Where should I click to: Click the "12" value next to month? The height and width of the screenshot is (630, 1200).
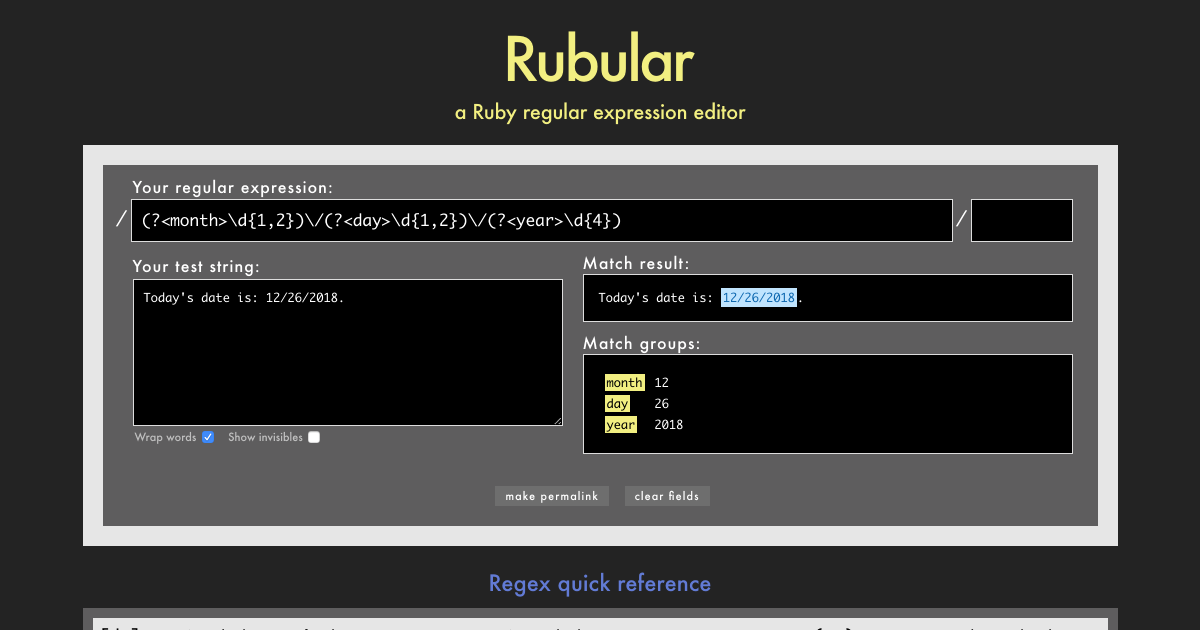click(x=662, y=382)
